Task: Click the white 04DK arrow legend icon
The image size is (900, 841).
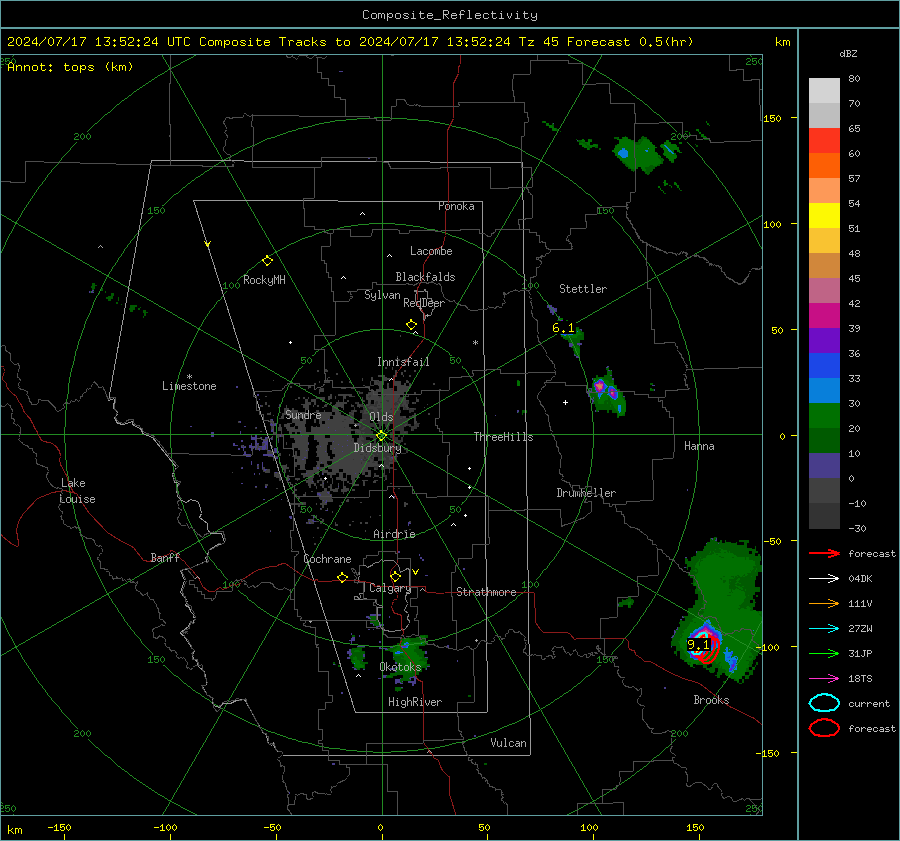Action: [824, 579]
